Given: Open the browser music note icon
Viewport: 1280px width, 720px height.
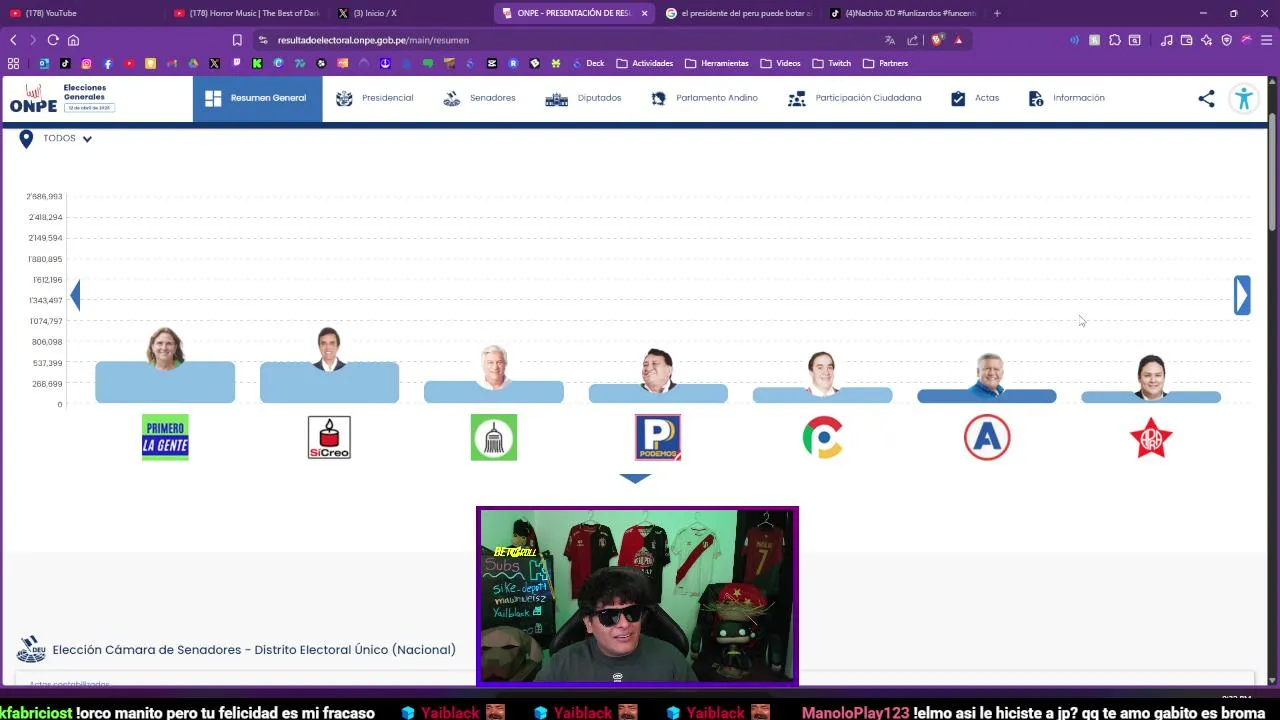Looking at the screenshot, I should point(1166,40).
